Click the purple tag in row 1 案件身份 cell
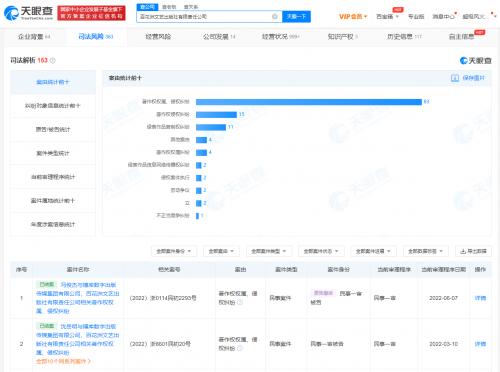Viewport: 500px width, 372px height. [x=323, y=293]
